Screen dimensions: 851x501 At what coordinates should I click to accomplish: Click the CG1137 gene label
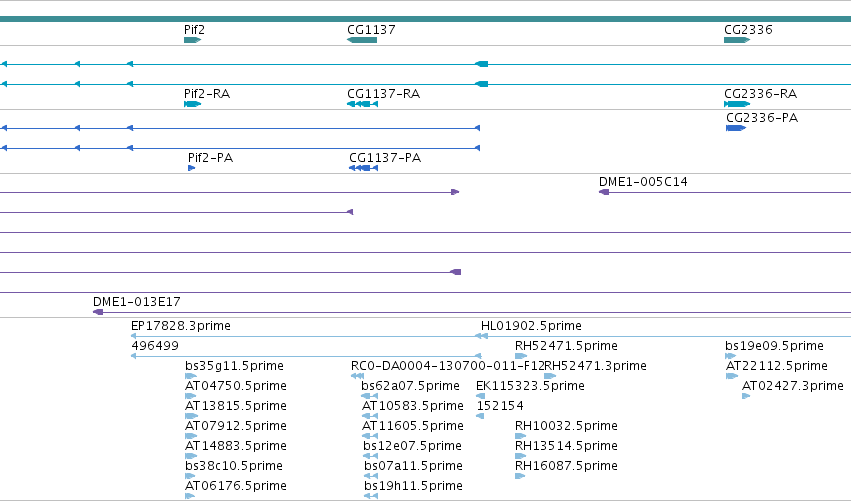coord(371,30)
